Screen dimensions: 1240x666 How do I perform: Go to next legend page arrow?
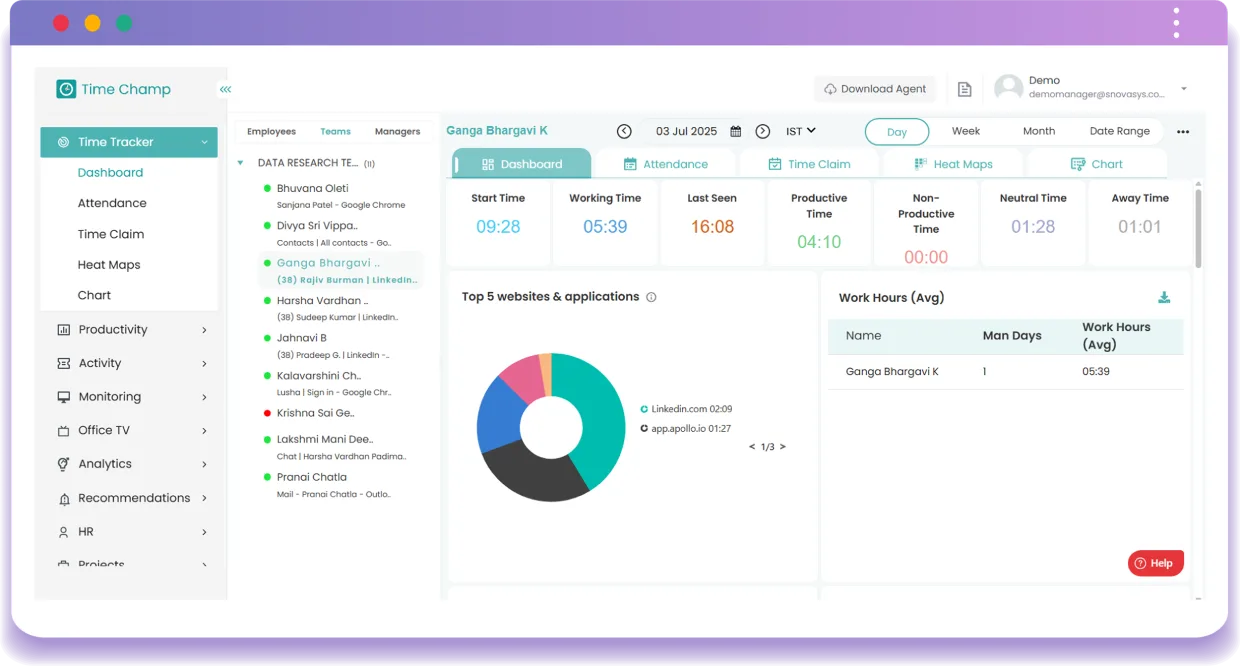(783, 447)
